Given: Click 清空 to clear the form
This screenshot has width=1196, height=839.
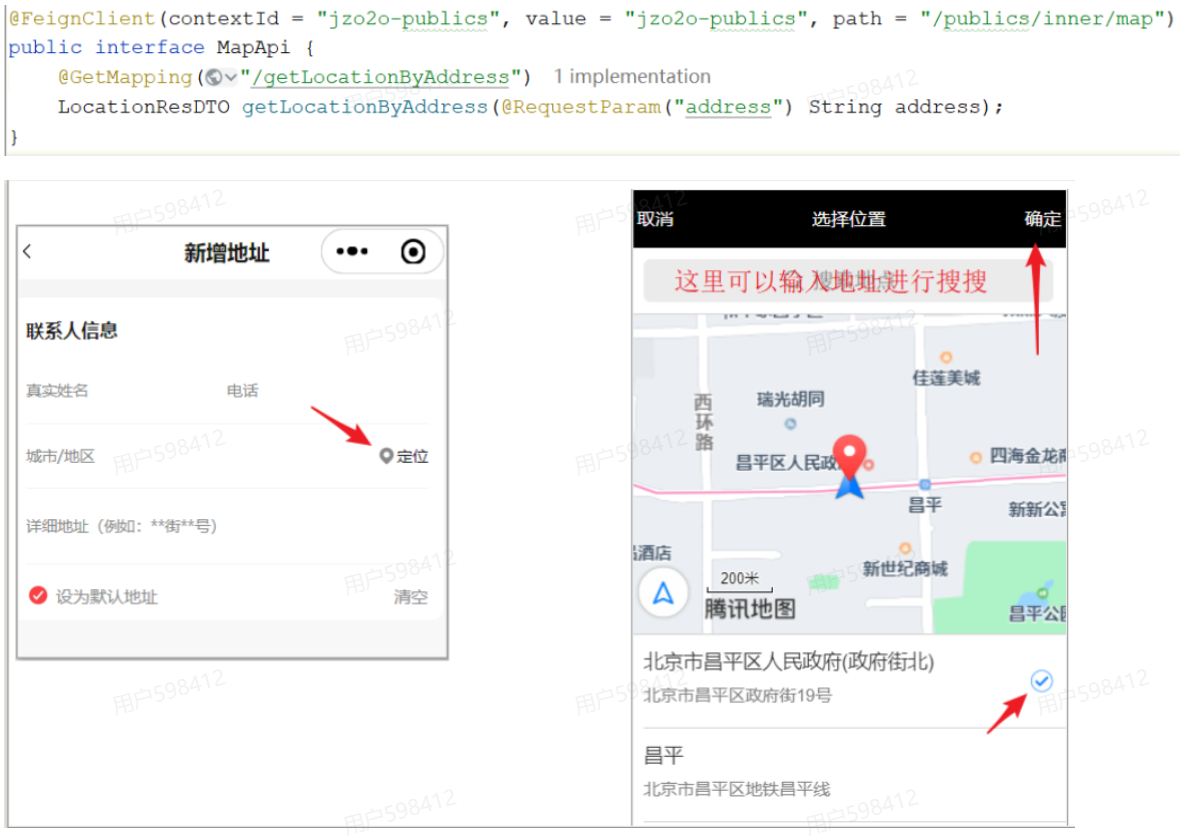Looking at the screenshot, I should tap(410, 596).
